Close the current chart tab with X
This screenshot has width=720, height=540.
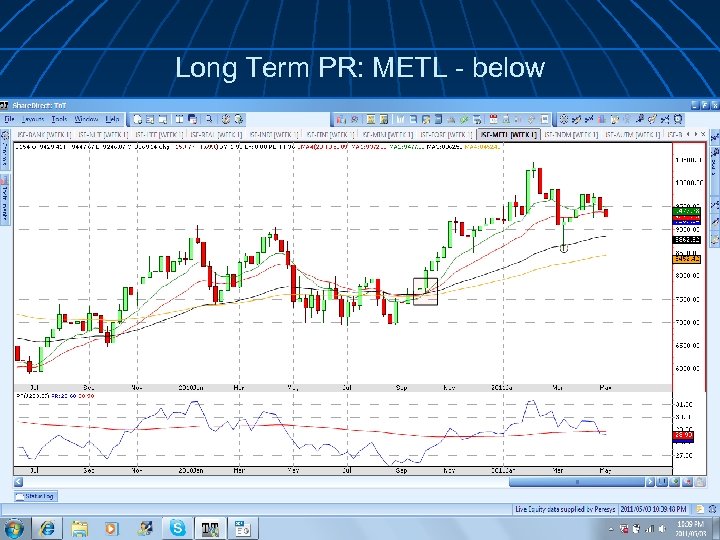[703, 134]
